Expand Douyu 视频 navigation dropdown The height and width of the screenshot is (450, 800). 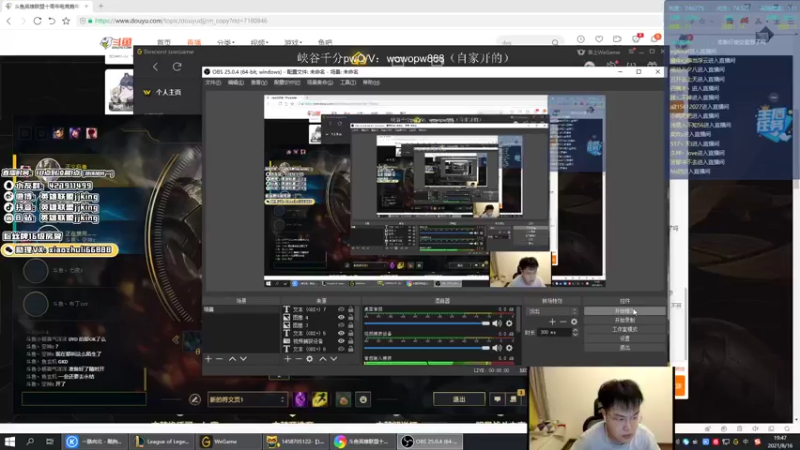coord(259,42)
